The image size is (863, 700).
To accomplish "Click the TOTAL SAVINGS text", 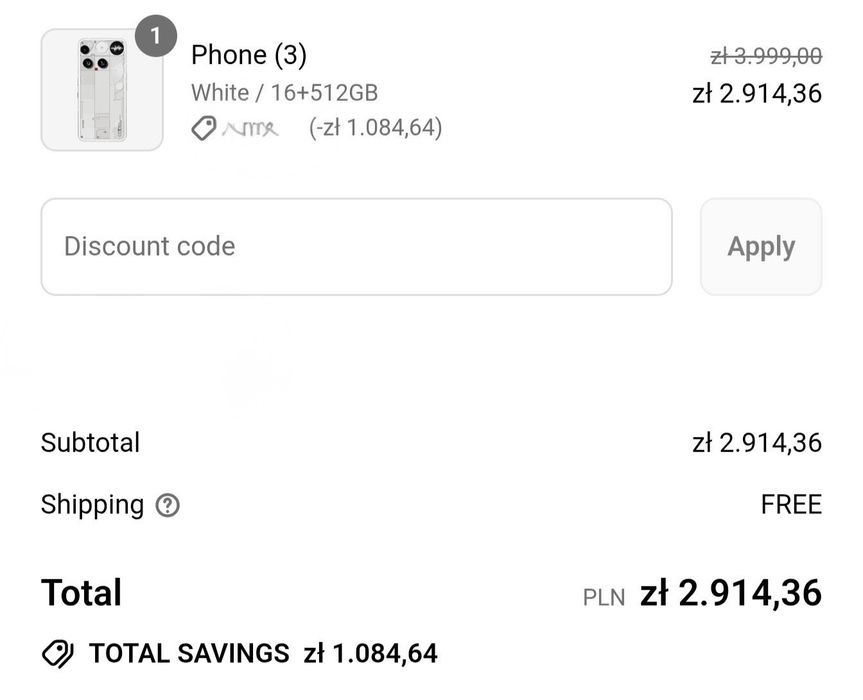I will 189,654.
